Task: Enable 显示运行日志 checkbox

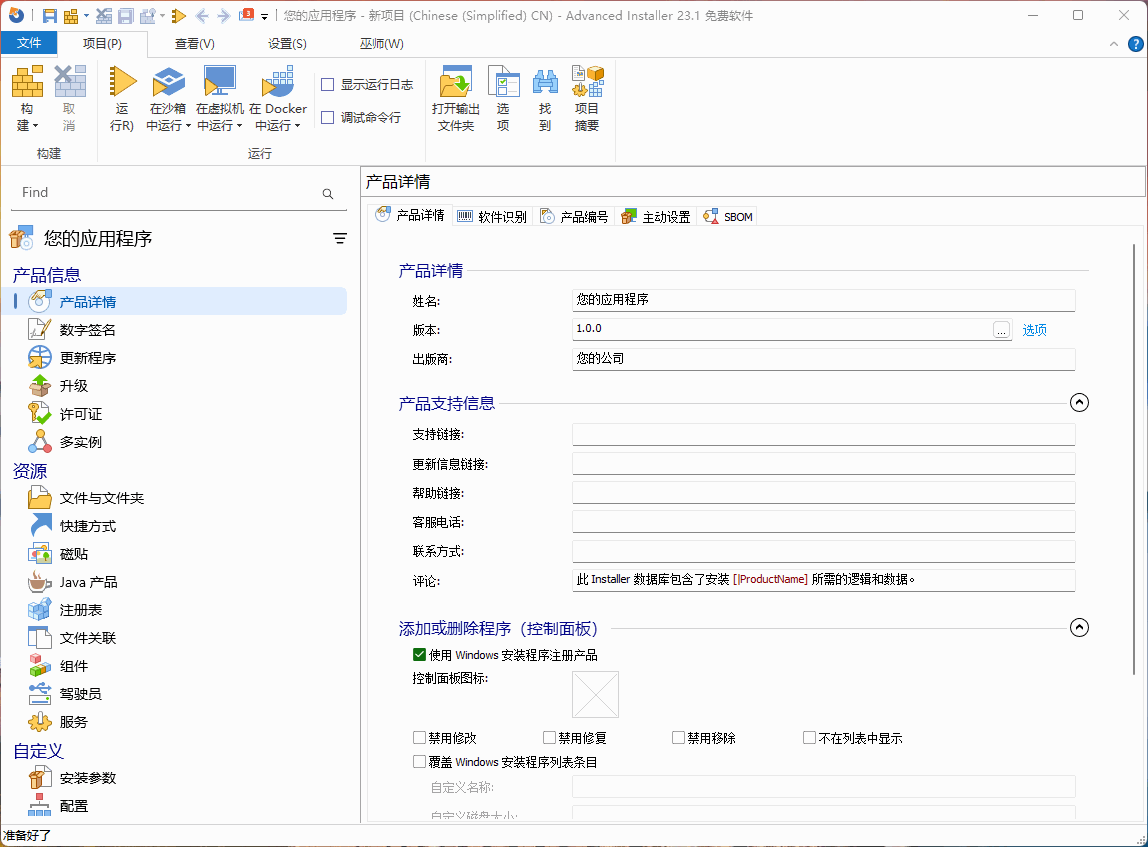Action: pos(326,84)
